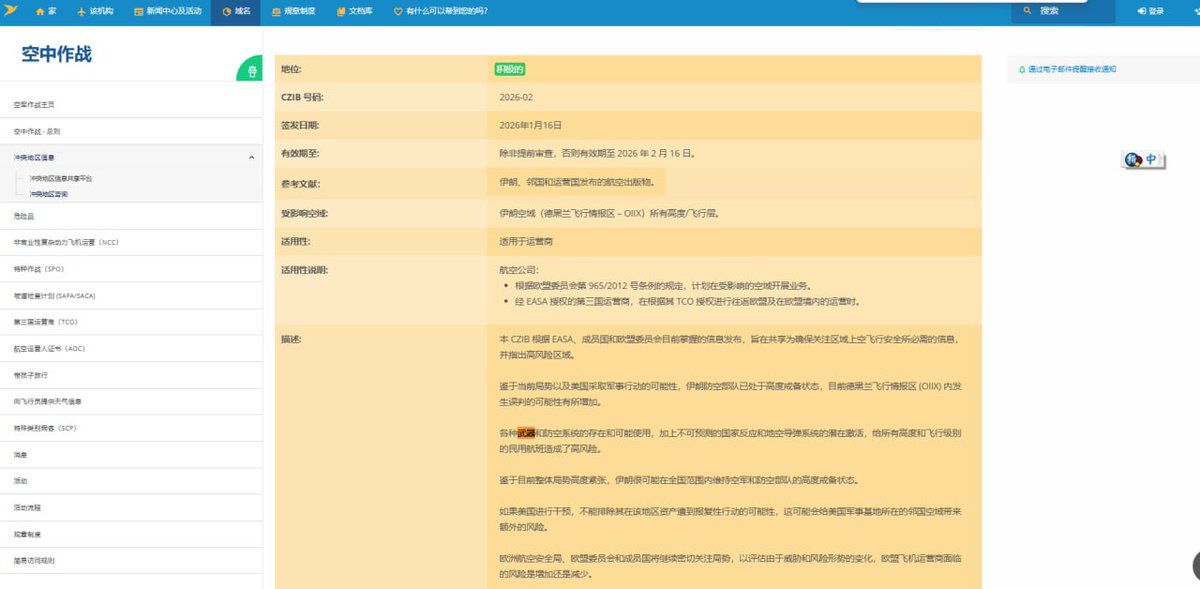
Task: Click the round IME logo icon
Action: 1133,159
